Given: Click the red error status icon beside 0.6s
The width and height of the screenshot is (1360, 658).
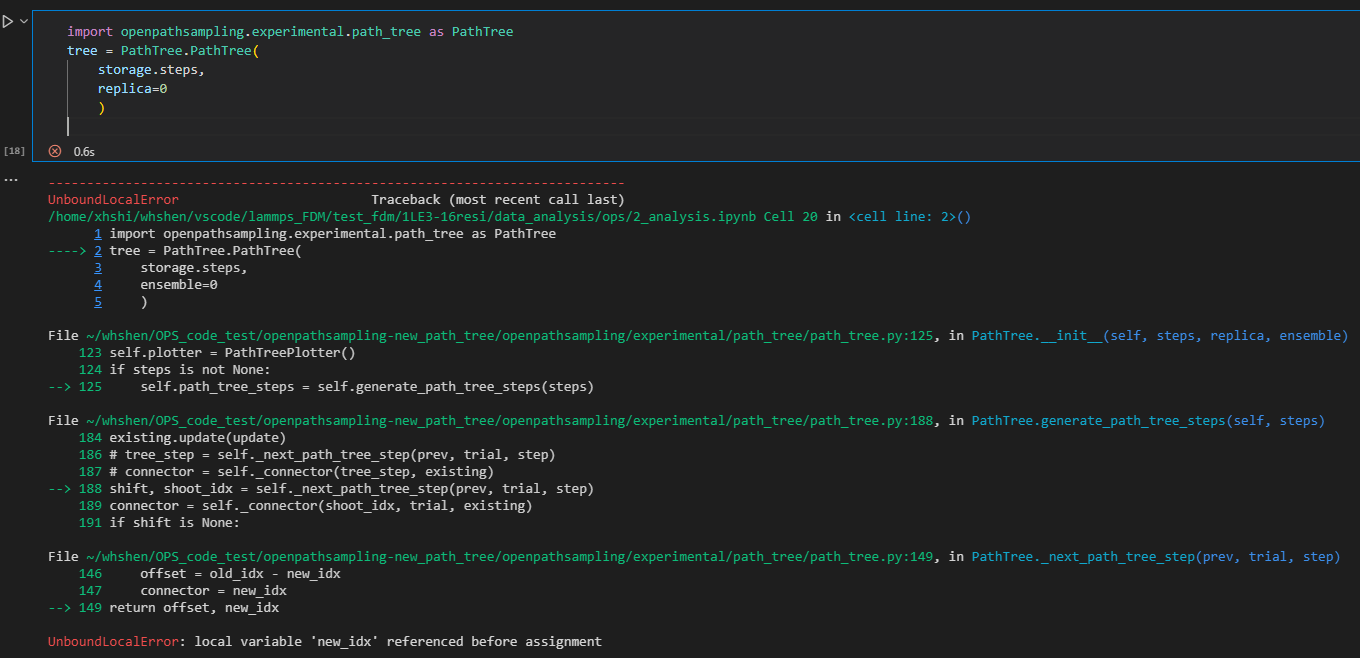Looking at the screenshot, I should point(55,151).
